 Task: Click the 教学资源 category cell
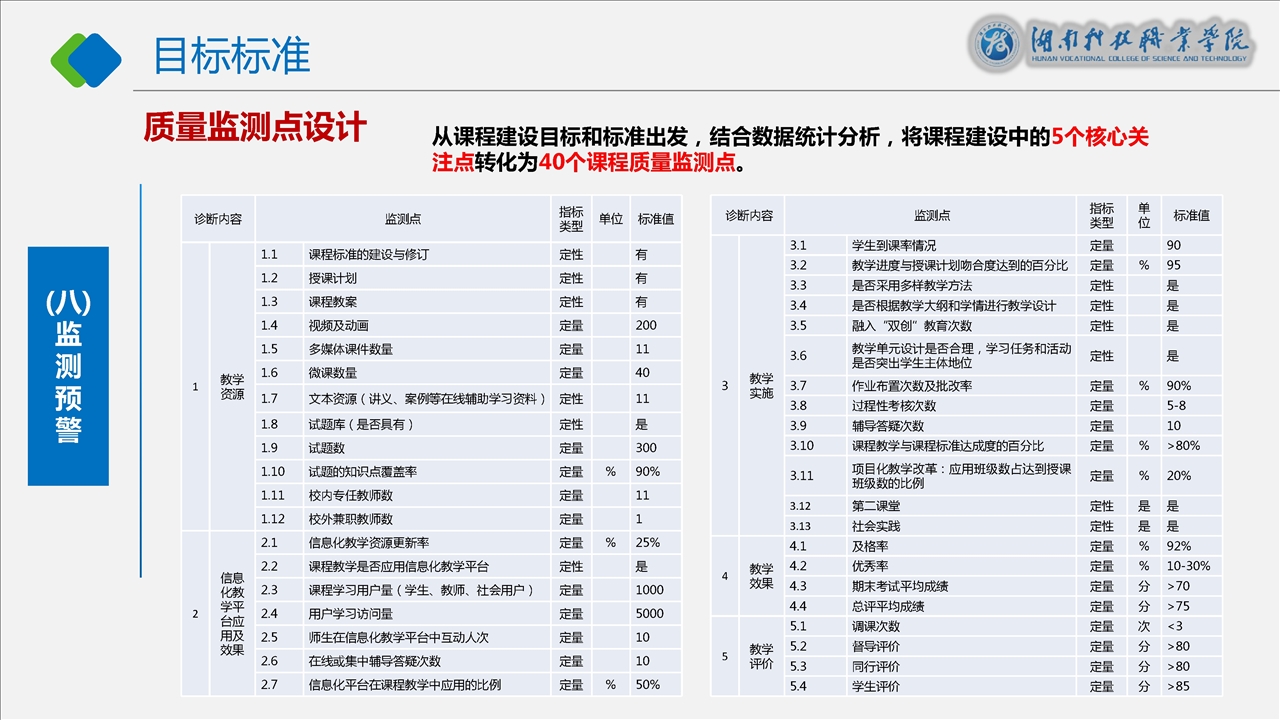pyautogui.click(x=232, y=387)
